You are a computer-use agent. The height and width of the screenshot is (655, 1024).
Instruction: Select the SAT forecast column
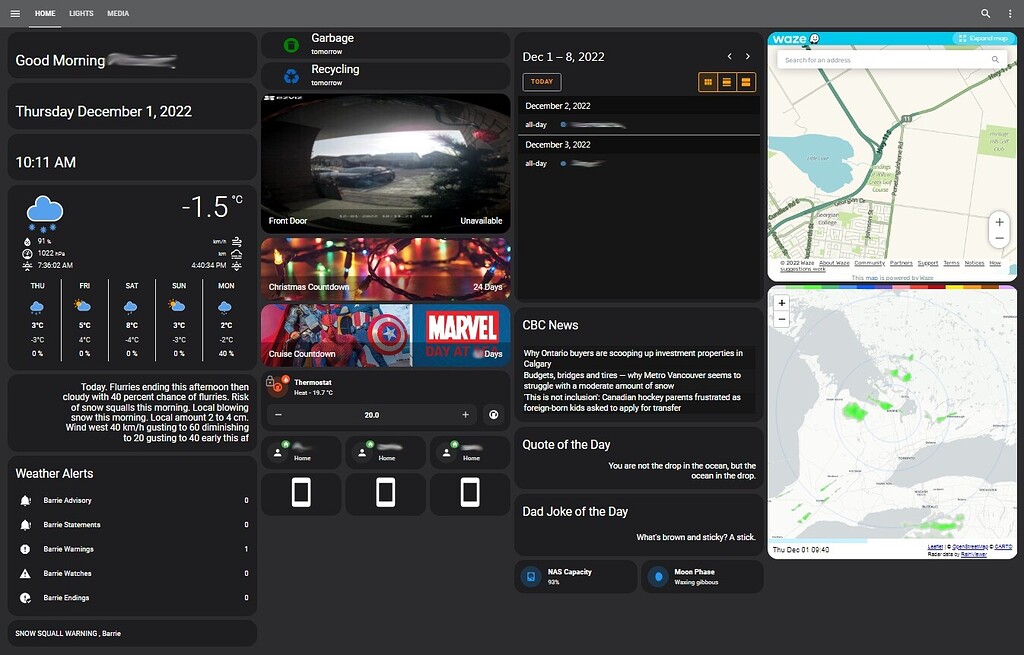(x=131, y=320)
